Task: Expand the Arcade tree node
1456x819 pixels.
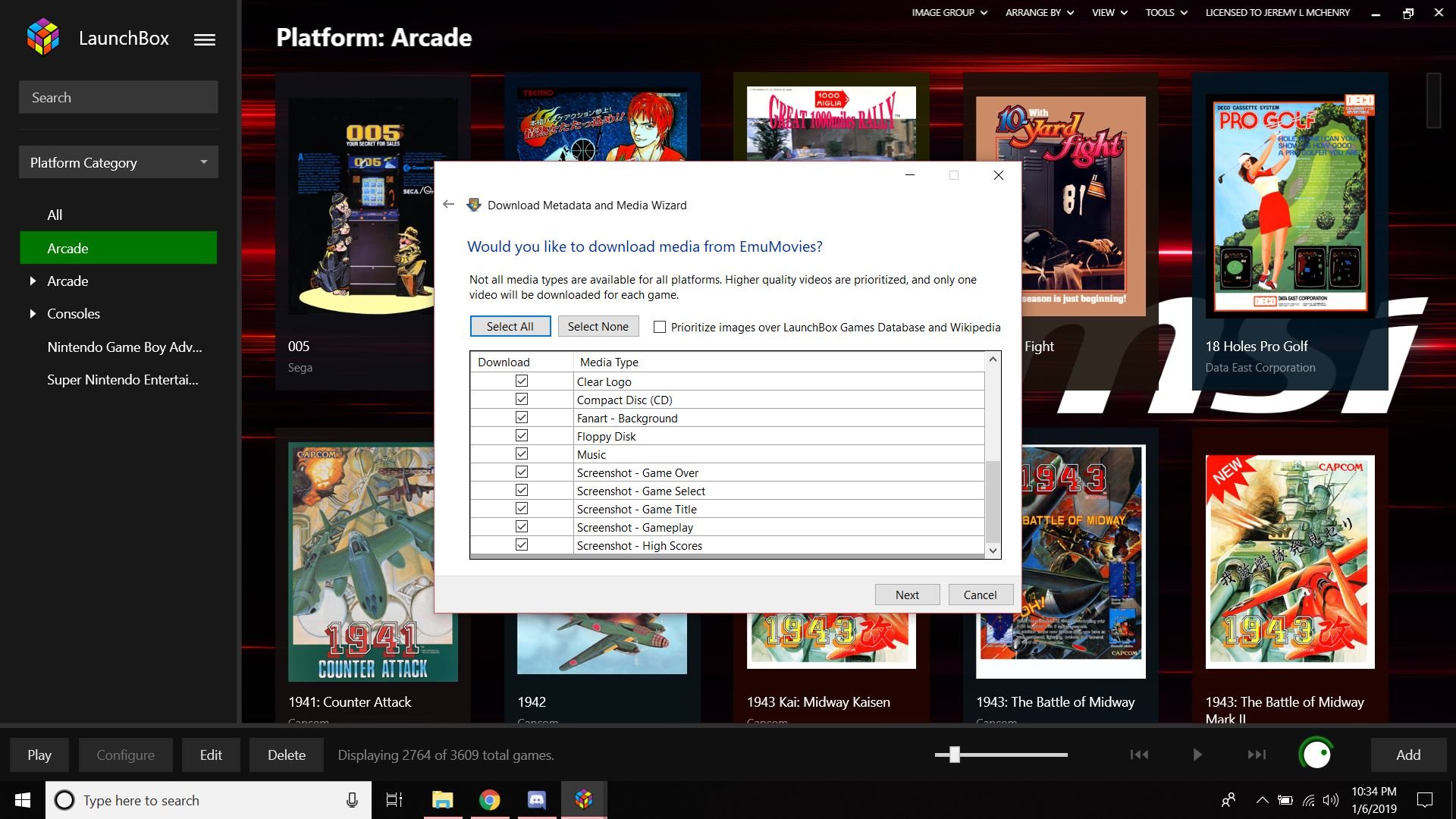Action: point(33,281)
